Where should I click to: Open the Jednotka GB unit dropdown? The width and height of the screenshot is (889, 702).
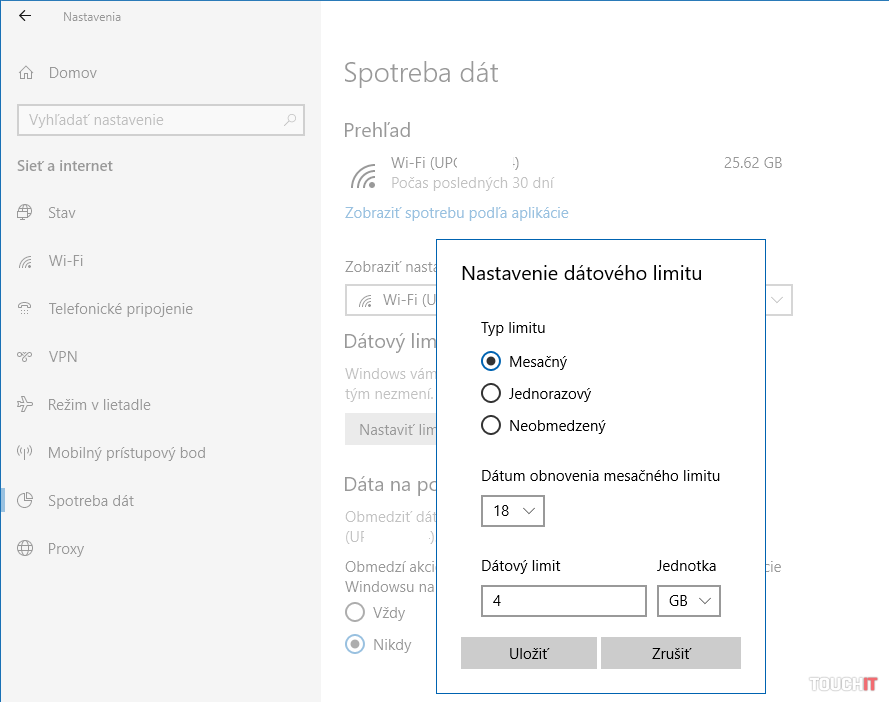pyautogui.click(x=689, y=601)
